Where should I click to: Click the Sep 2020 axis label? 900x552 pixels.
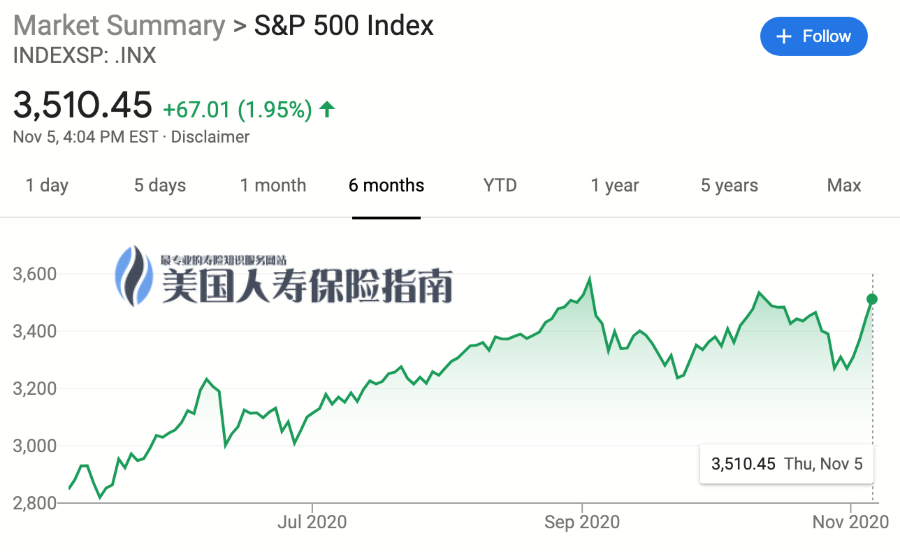(x=582, y=522)
